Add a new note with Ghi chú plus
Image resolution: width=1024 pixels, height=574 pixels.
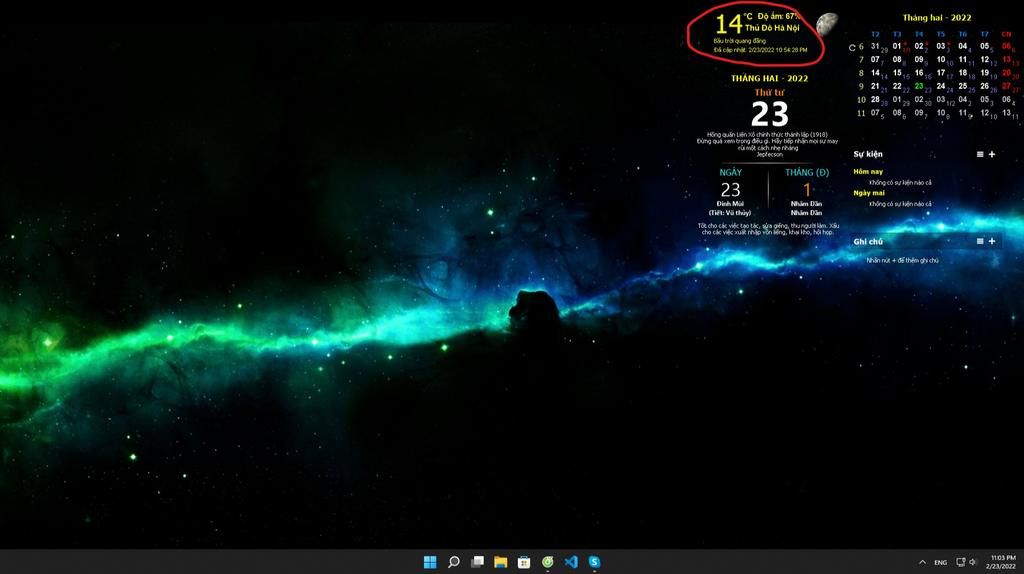click(x=992, y=241)
